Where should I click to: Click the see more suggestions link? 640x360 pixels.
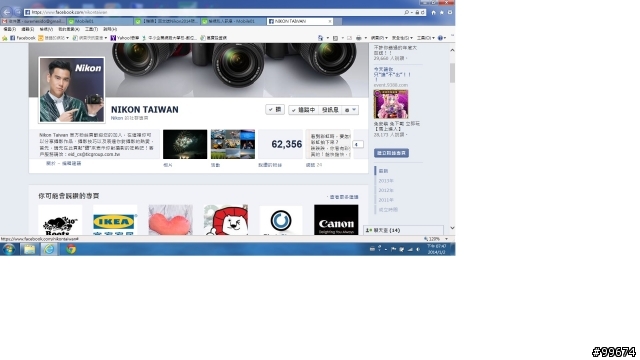tap(343, 197)
